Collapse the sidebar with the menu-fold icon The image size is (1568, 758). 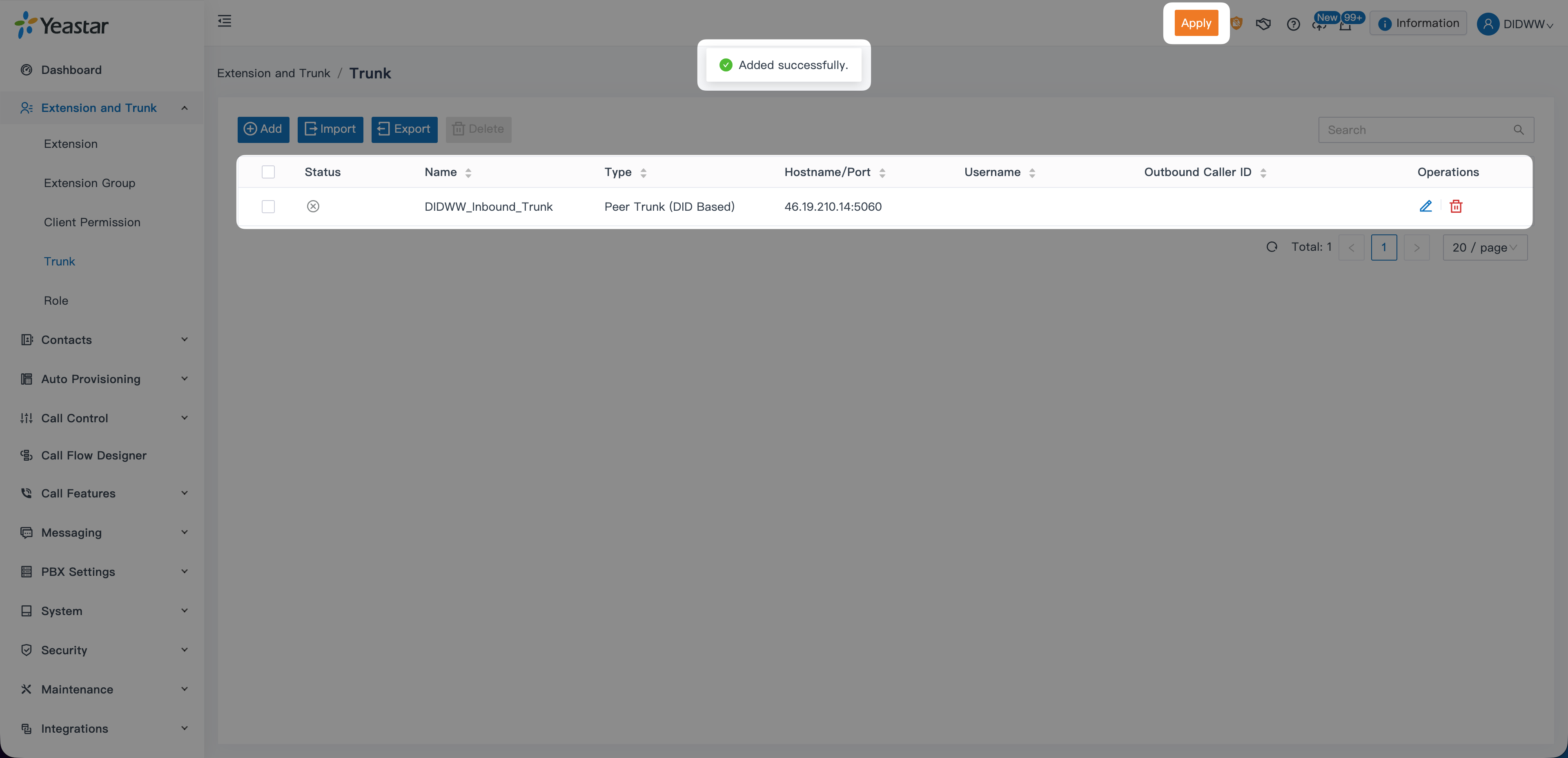pos(225,21)
